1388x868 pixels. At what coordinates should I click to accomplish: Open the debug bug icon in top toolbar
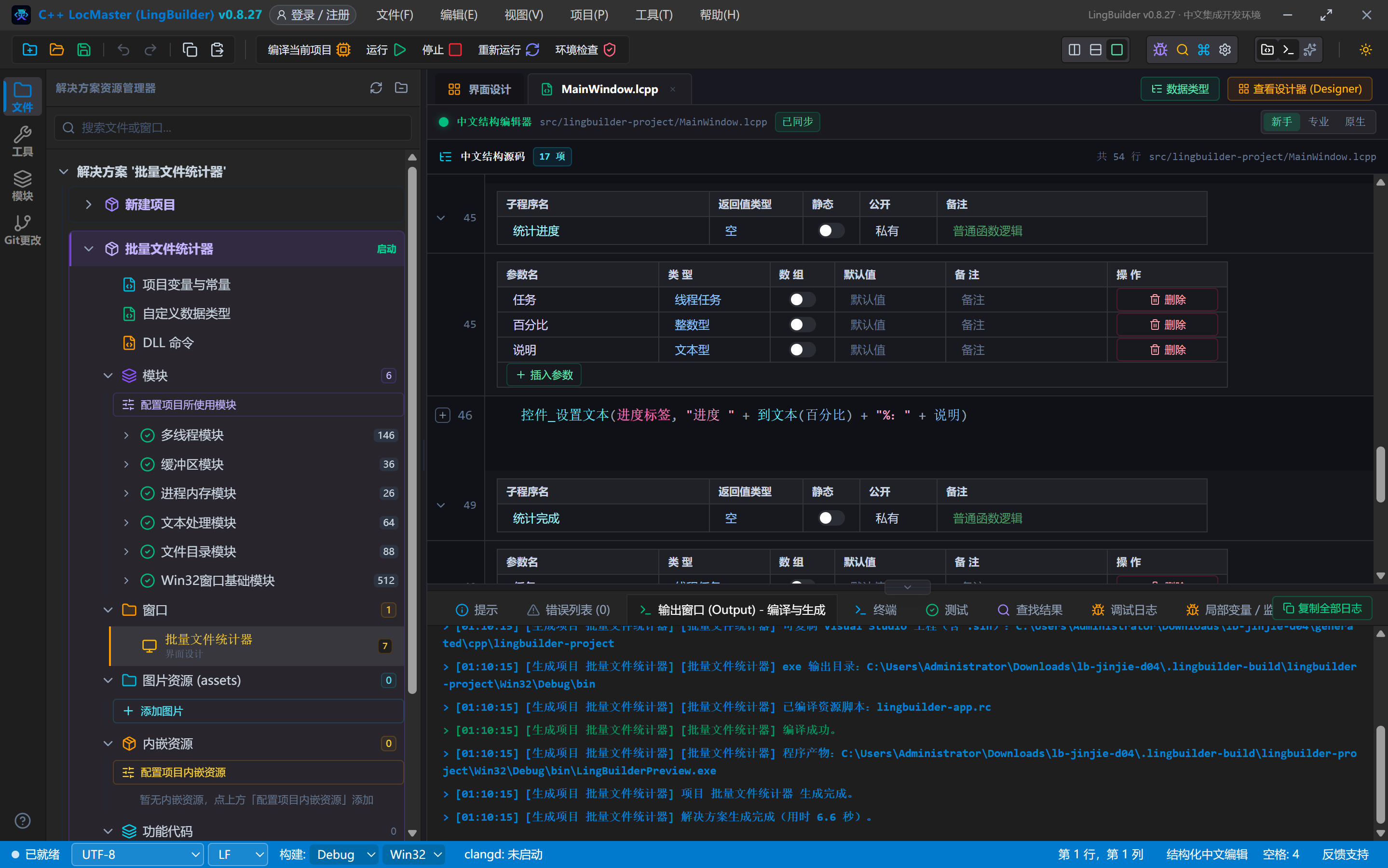coord(1160,50)
